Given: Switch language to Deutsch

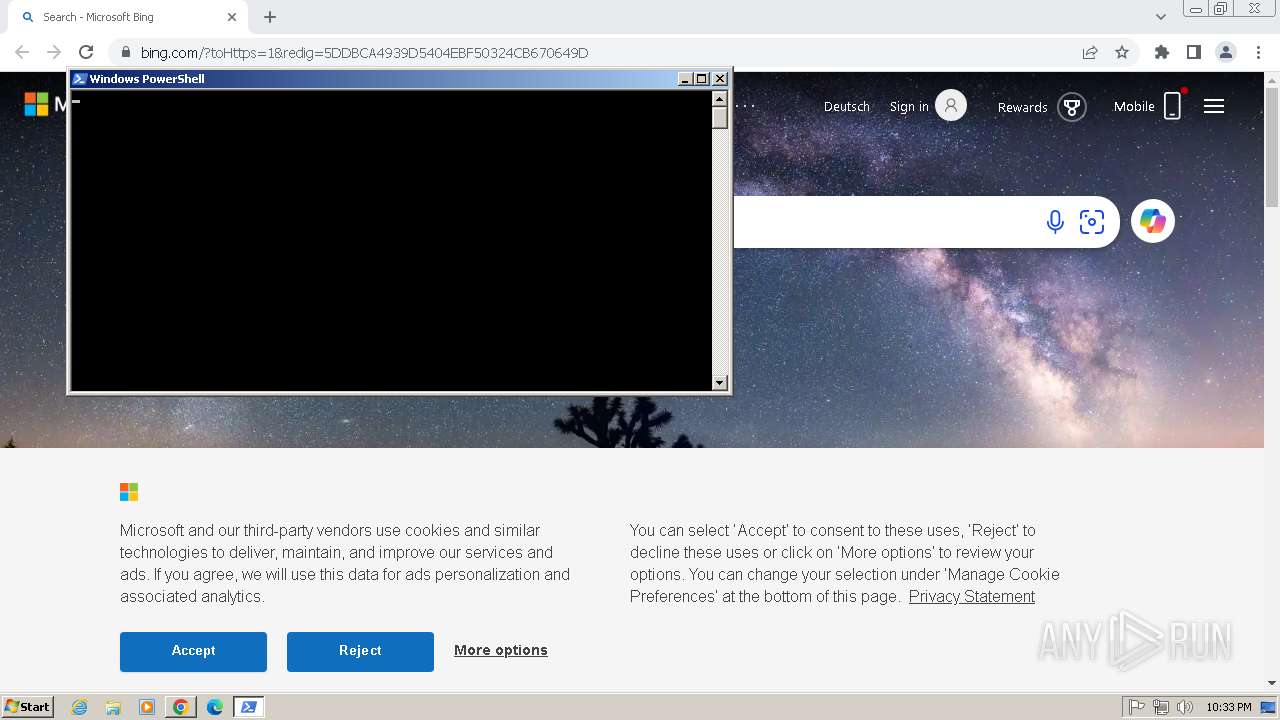Looking at the screenshot, I should pyautogui.click(x=847, y=106).
